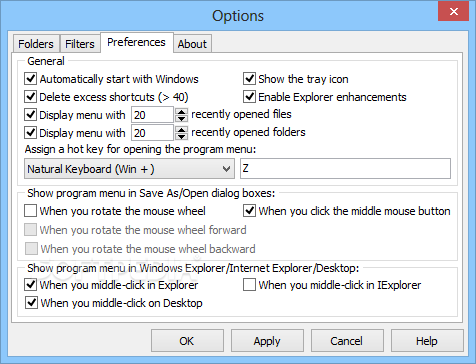The width and height of the screenshot is (476, 364).
Task: Decrease the recently opened folders count
Action: [181, 137]
